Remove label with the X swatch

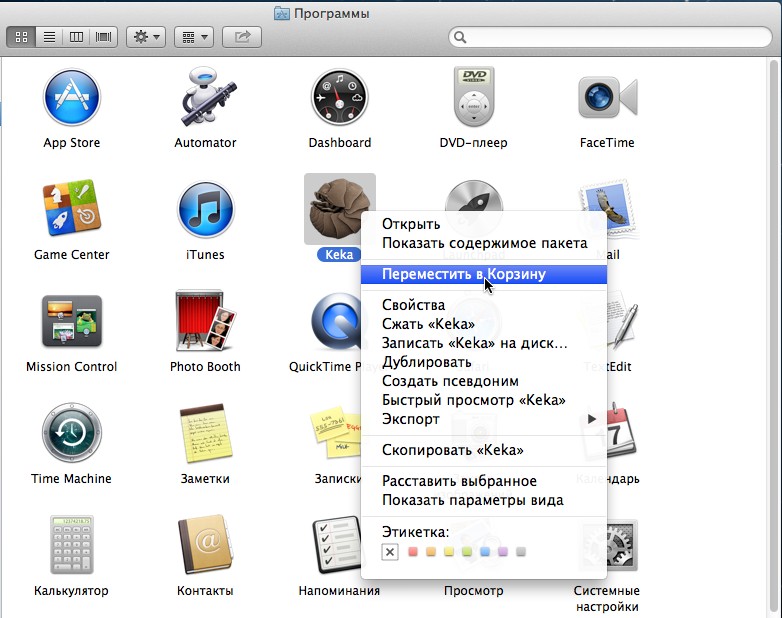point(390,552)
